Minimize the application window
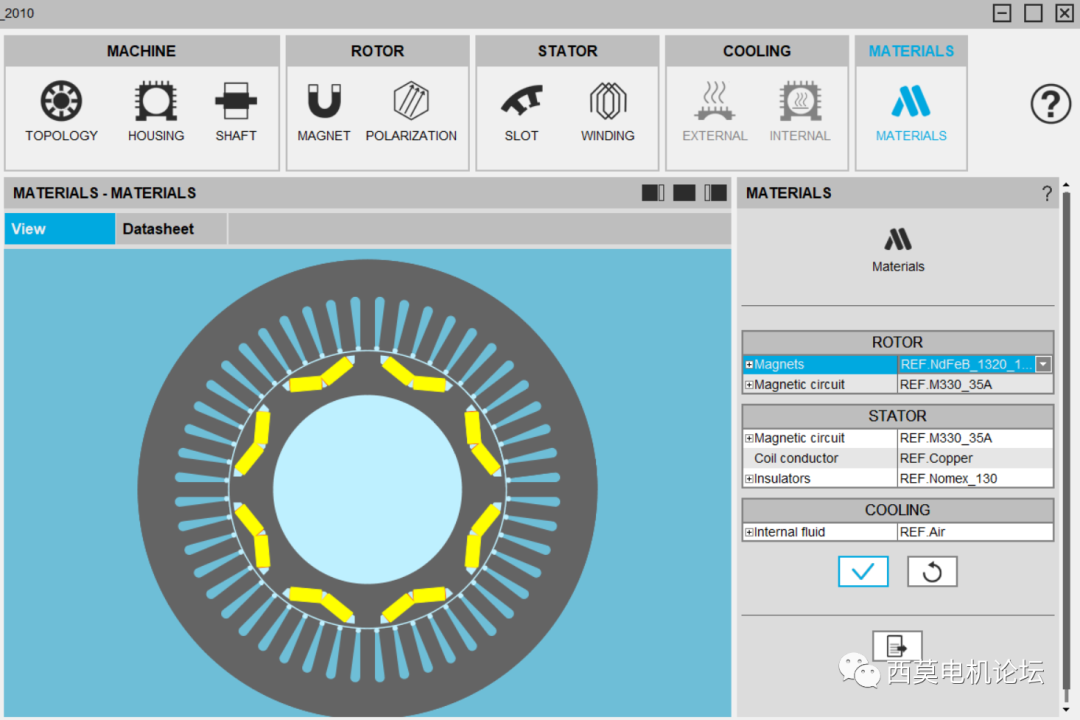 (1002, 13)
